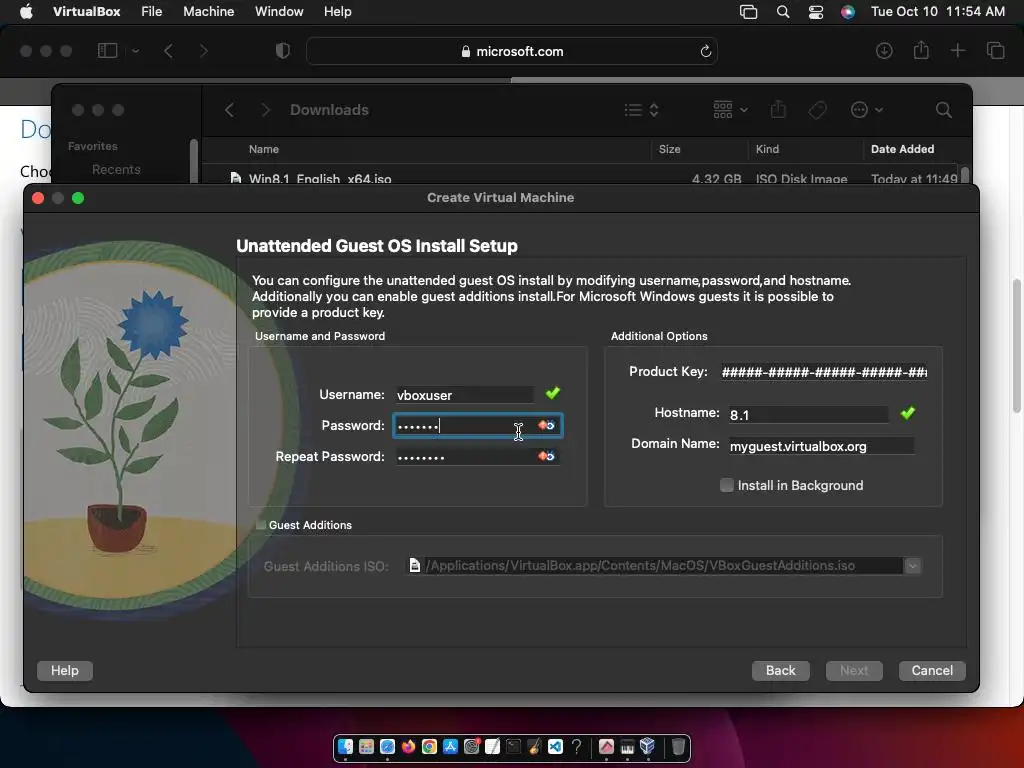Enable the Install in Background checkbox
Screen dimensions: 1024x768
(726, 485)
